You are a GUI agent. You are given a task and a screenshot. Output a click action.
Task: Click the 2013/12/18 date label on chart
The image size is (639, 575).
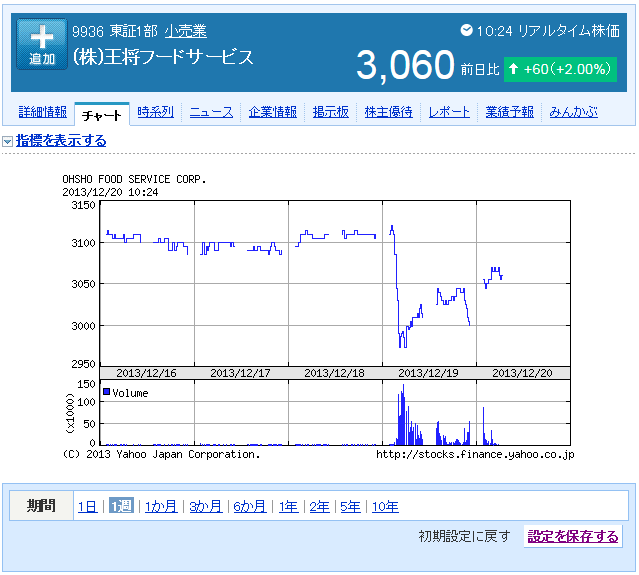tap(334, 373)
